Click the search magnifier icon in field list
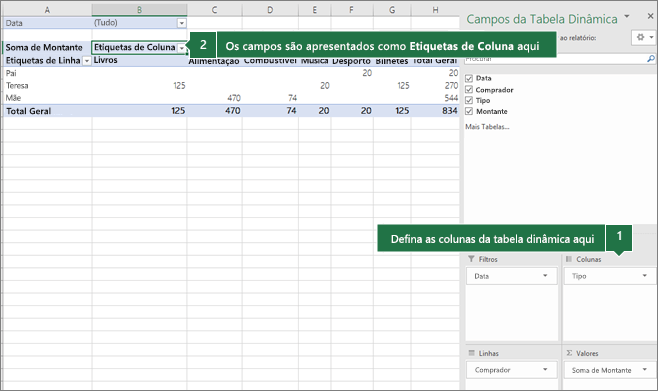The width and height of the screenshot is (658, 391). 651,59
